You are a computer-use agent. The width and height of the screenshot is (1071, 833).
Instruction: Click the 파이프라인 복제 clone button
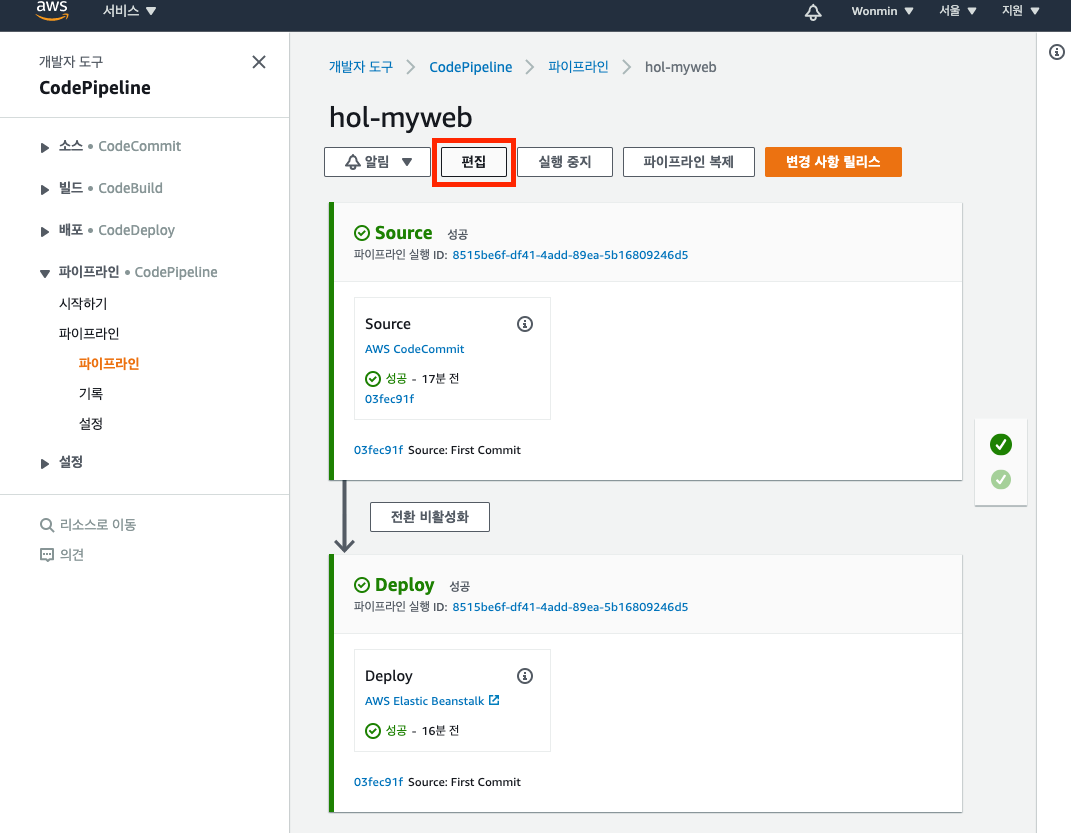click(688, 162)
